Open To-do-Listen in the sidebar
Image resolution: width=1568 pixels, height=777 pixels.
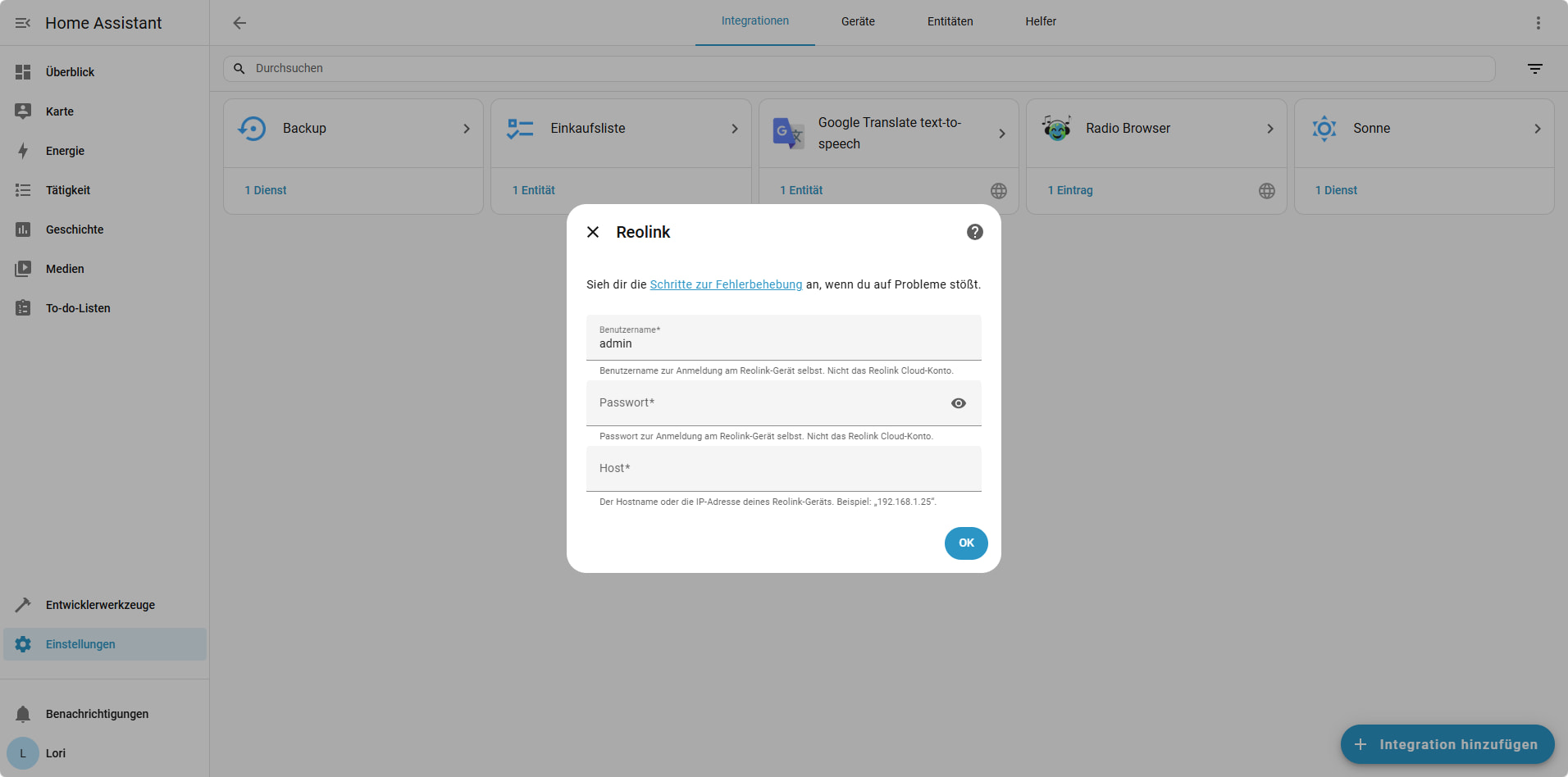pyautogui.click(x=105, y=308)
